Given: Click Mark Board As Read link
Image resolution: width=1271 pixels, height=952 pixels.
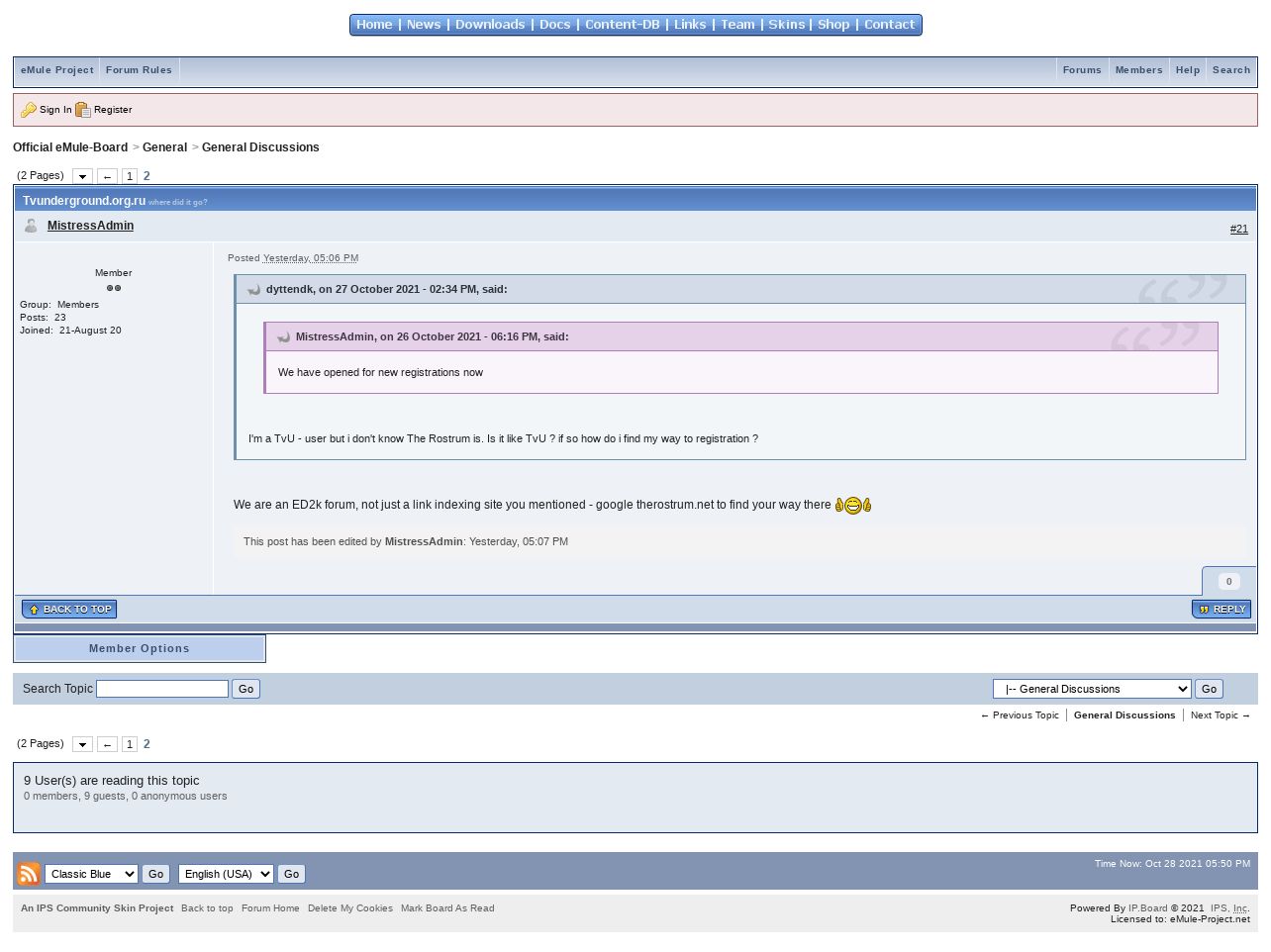Looking at the screenshot, I should [x=447, y=908].
